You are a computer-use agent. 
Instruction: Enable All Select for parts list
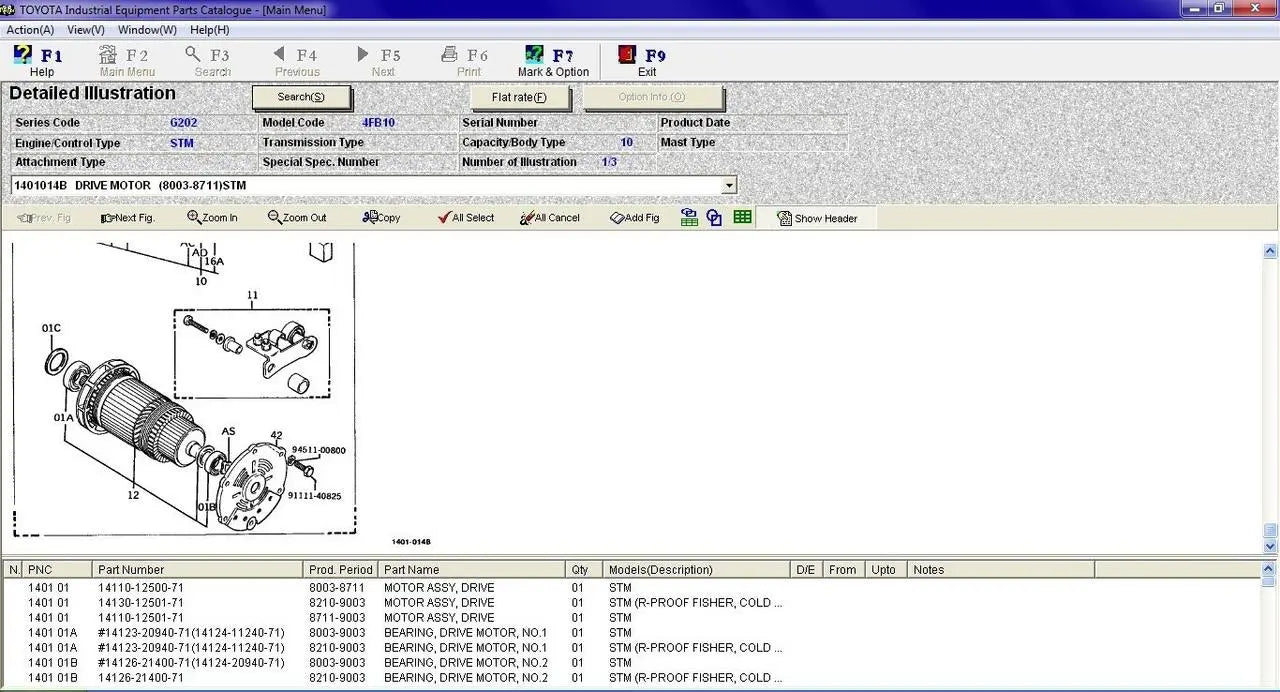point(465,217)
